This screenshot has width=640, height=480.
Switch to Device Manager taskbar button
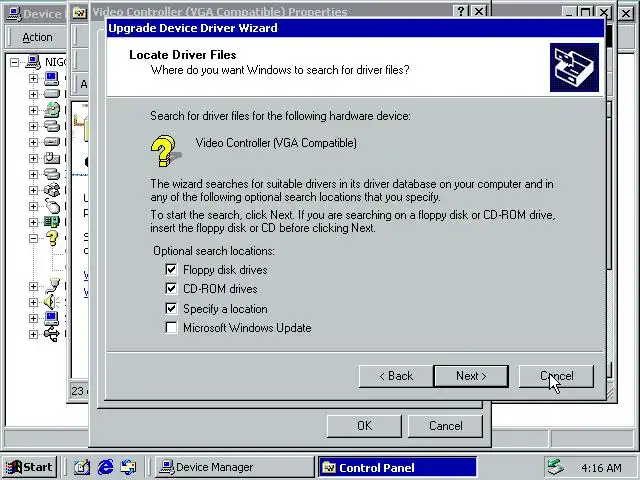pyautogui.click(x=235, y=467)
